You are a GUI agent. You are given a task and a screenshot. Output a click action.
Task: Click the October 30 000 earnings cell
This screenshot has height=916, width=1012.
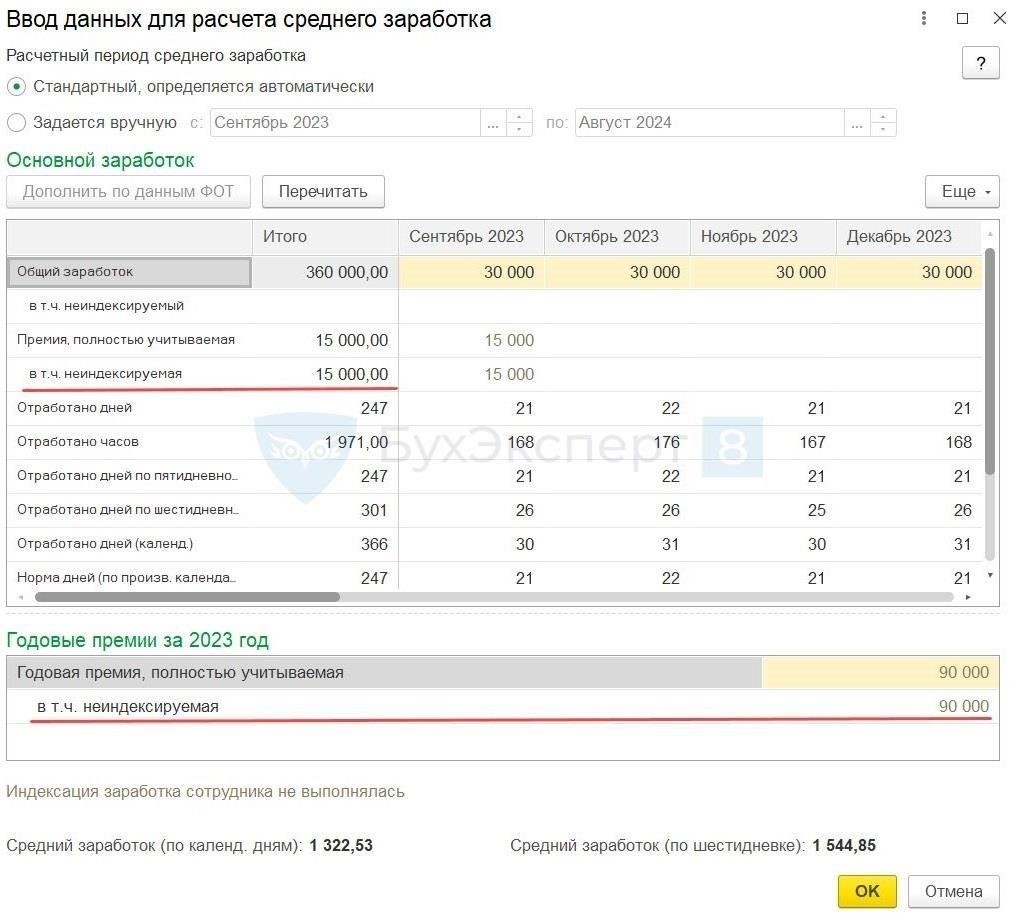[618, 272]
